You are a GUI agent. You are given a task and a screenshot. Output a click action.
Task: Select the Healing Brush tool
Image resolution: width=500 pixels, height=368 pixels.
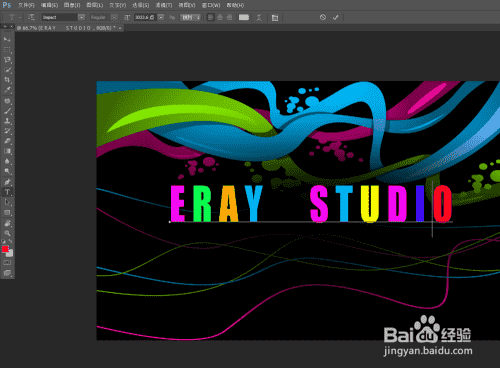pos(7,101)
